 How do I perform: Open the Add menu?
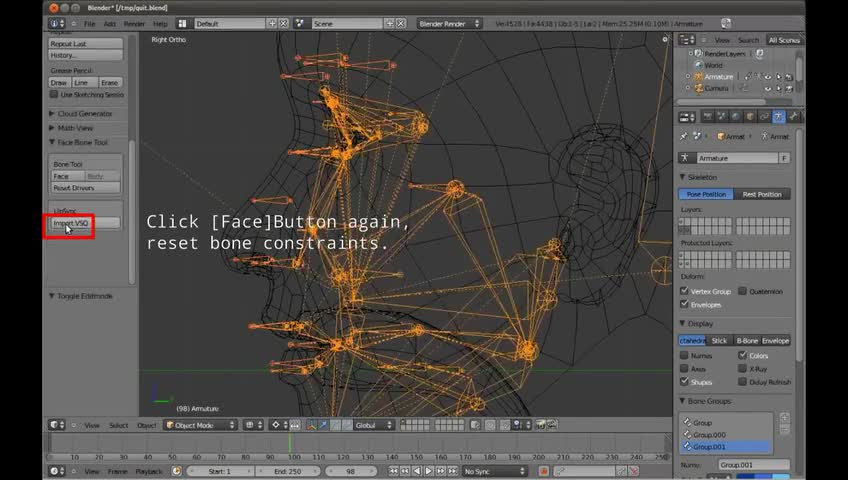110,24
